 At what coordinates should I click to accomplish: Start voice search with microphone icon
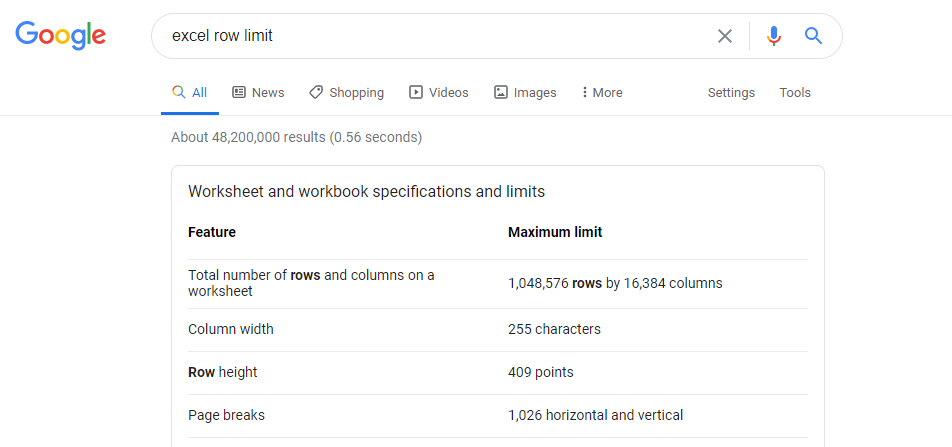[774, 36]
